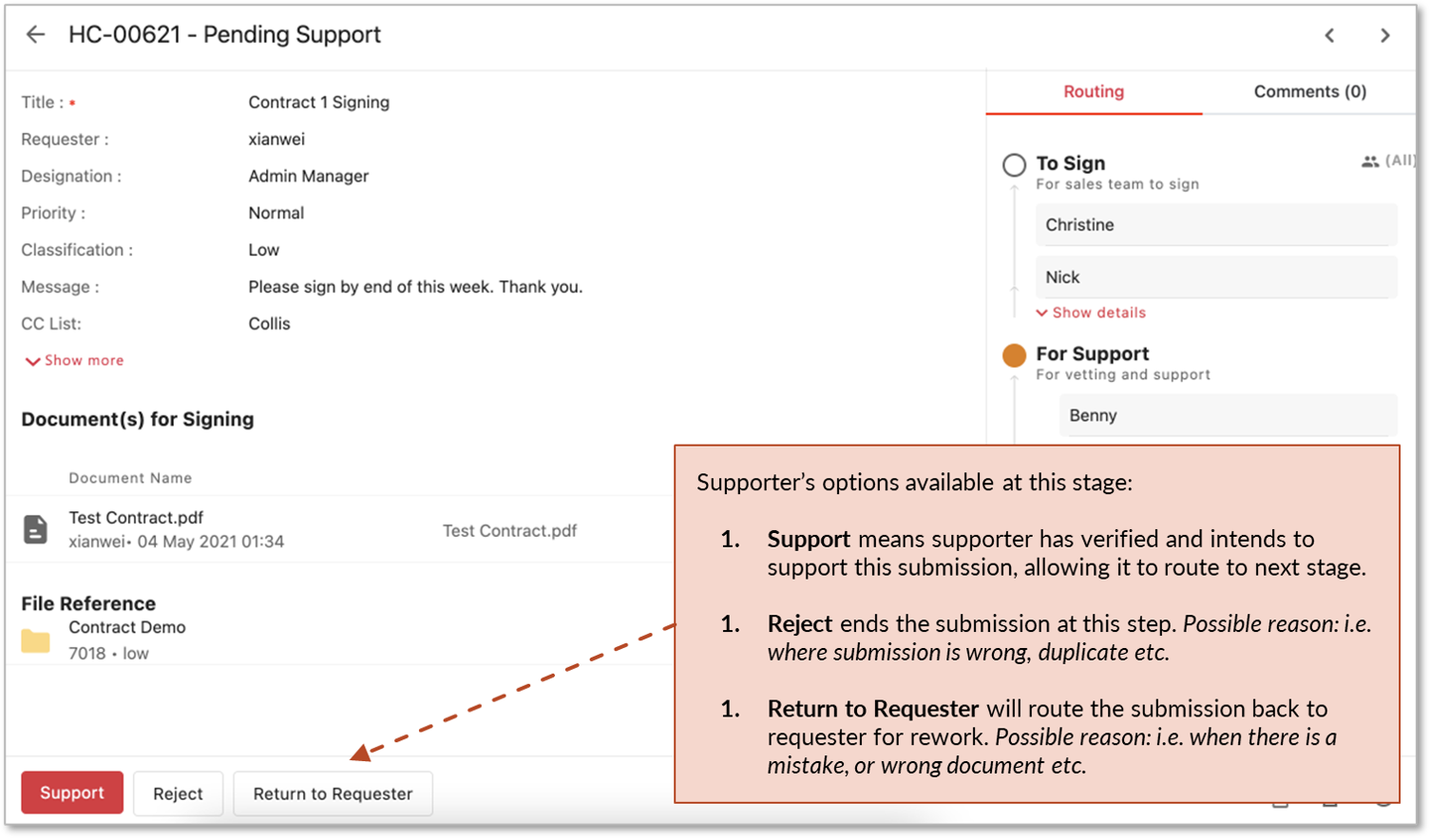Select signer Christine in routing list

[1216, 225]
